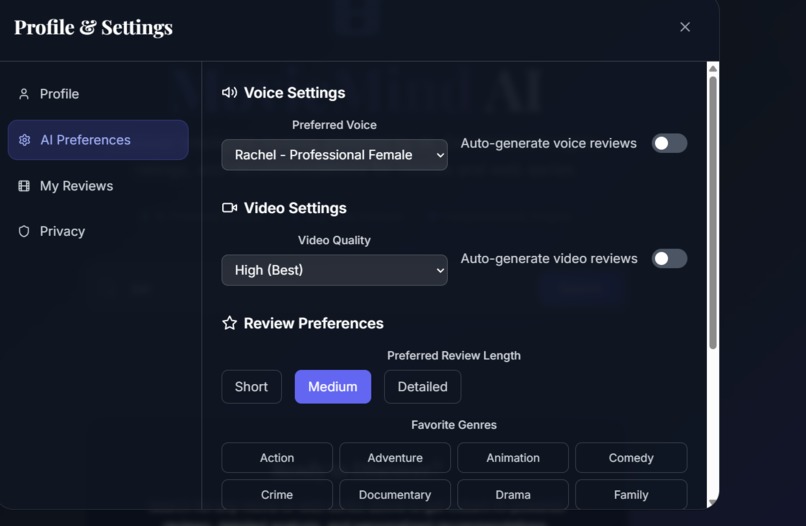The height and width of the screenshot is (526, 806).
Task: Click the gear icon beside AI Preferences
Action: 24,140
